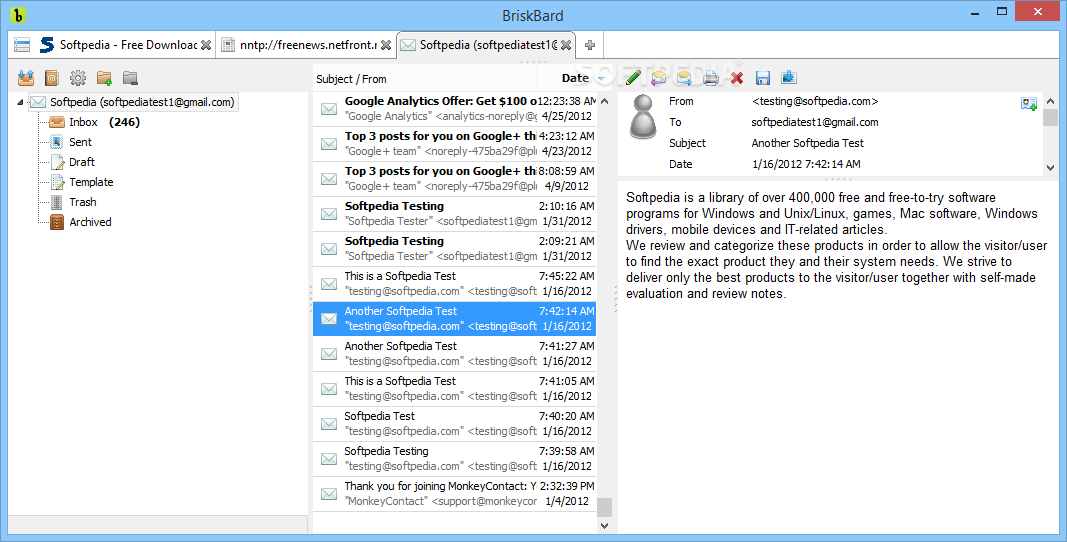The height and width of the screenshot is (542, 1067).
Task: Select the Softpedia (softpediatest1@ email tab
Action: click(x=486, y=45)
